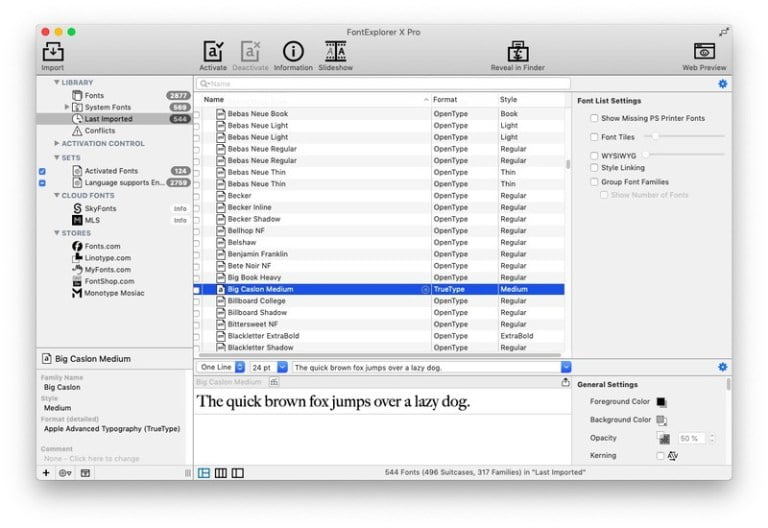Collapse the CLOUD FONTS section

click(x=57, y=195)
